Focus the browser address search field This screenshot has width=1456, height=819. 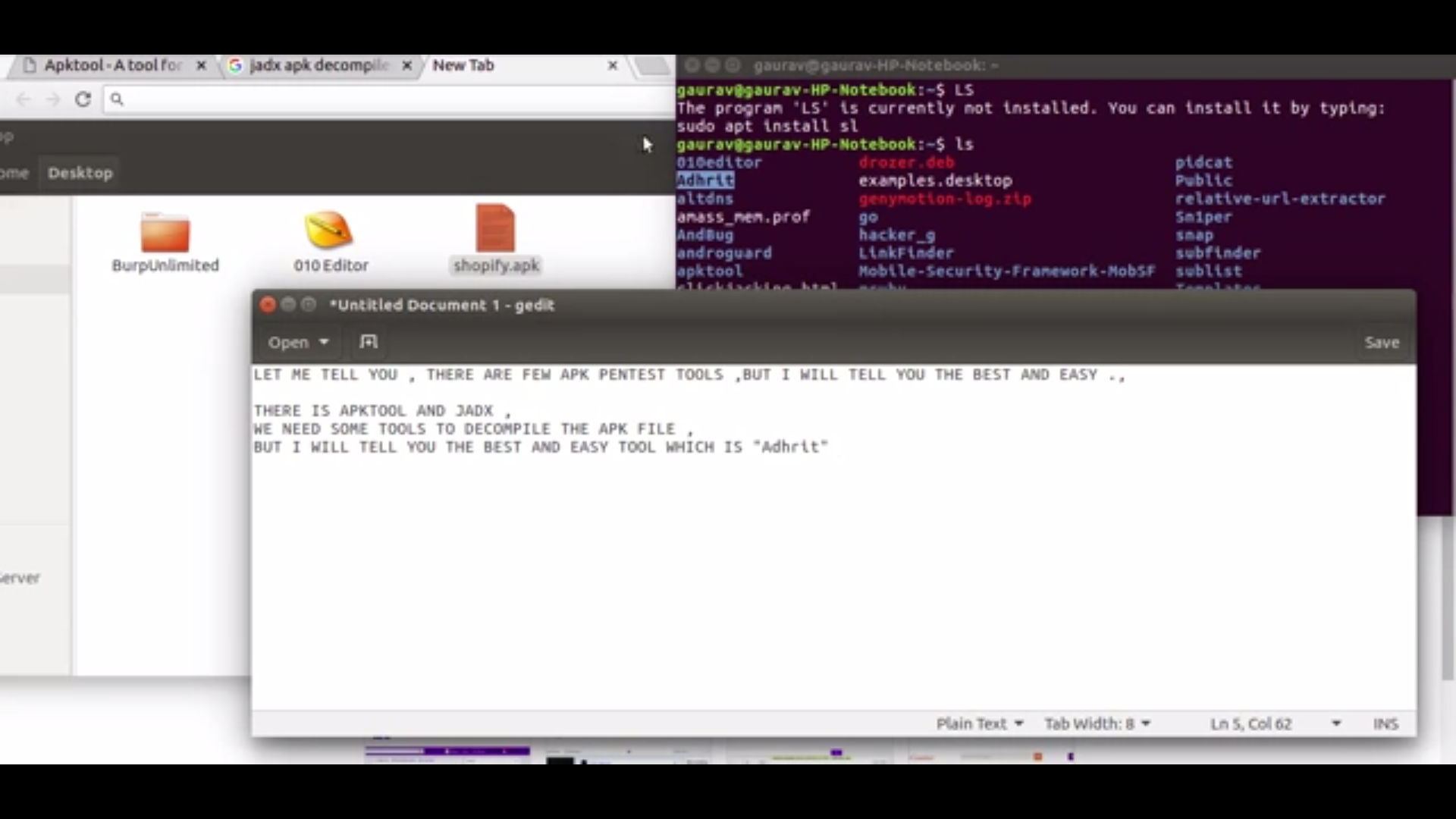(387, 99)
